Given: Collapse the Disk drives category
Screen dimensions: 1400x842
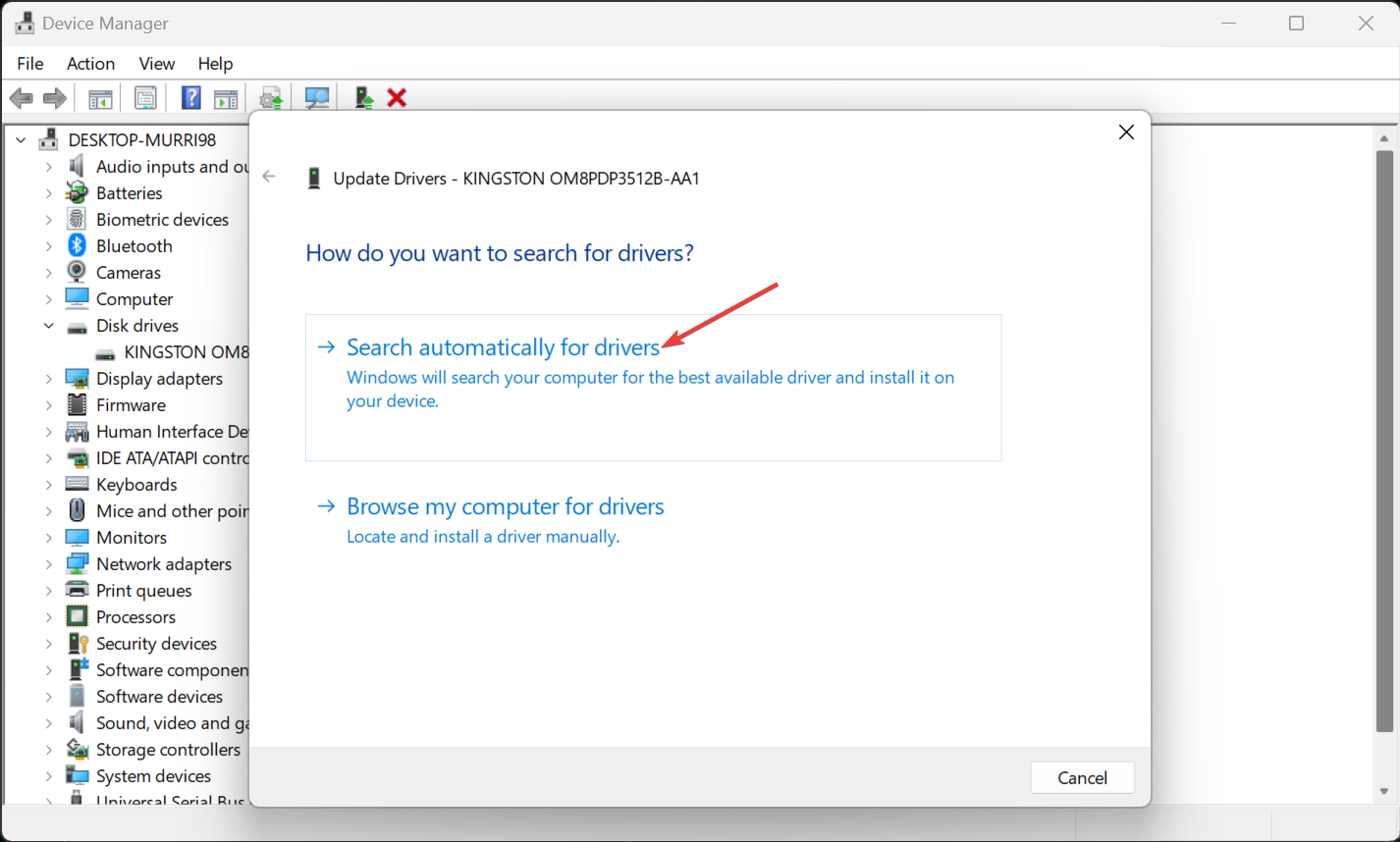Looking at the screenshot, I should tap(48, 326).
